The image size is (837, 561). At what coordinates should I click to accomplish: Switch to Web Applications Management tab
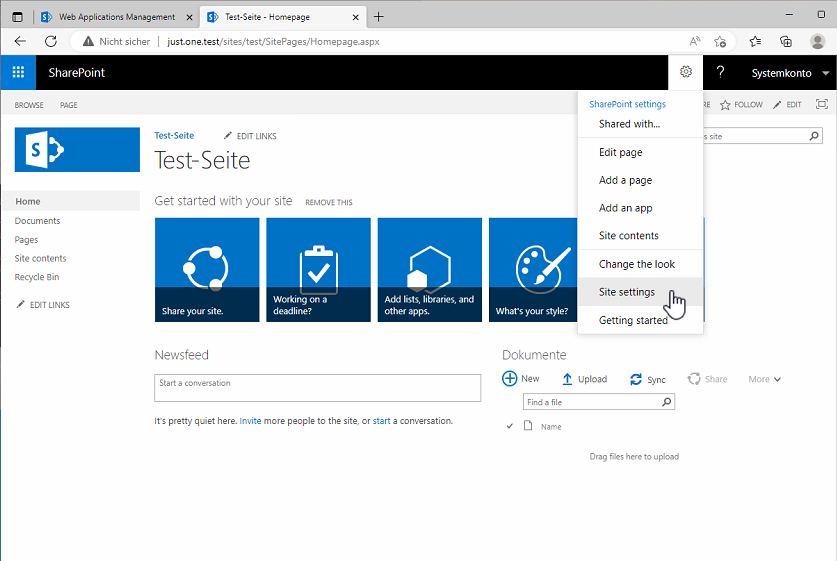116,17
